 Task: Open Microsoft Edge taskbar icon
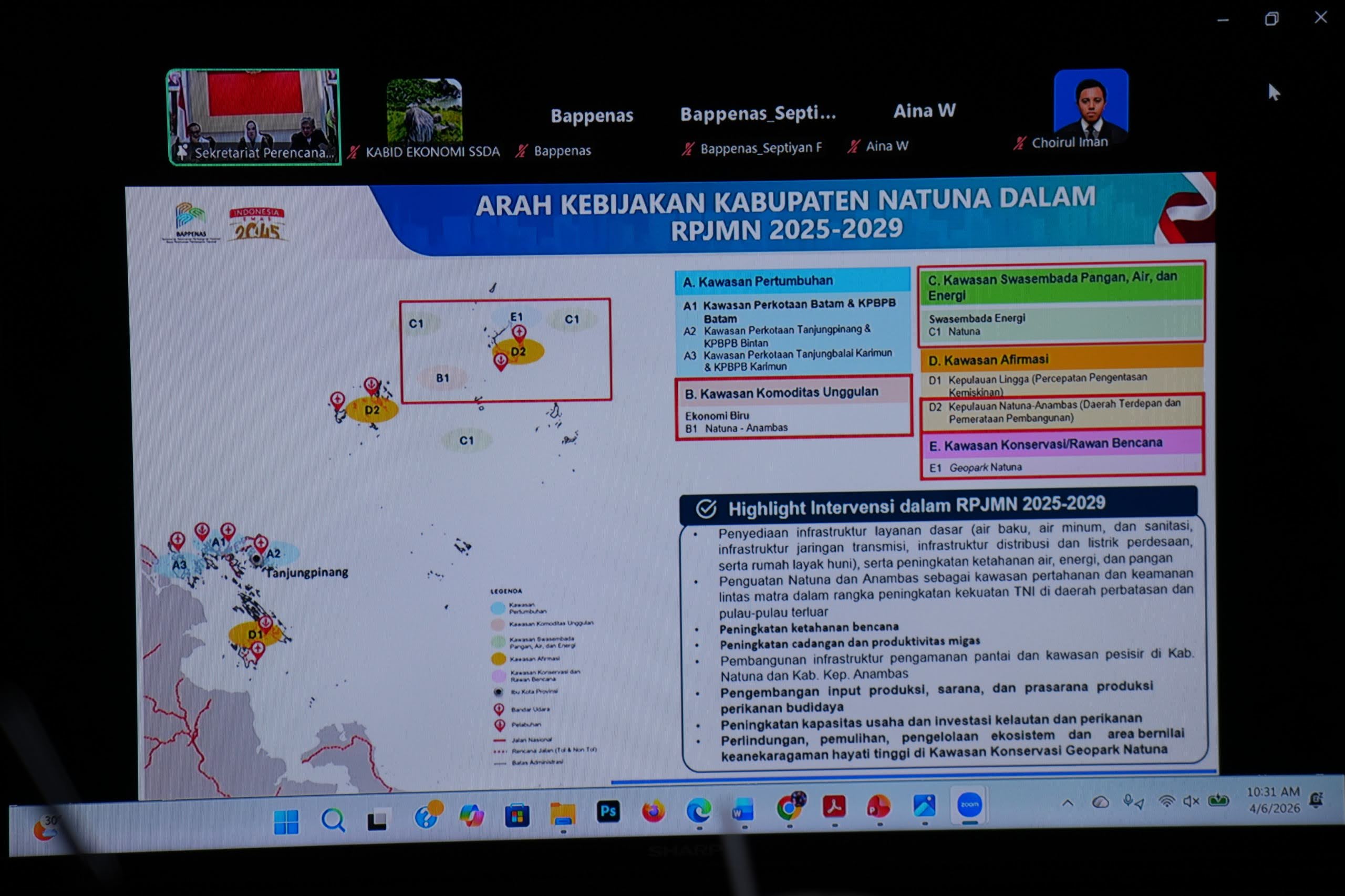coord(699,810)
